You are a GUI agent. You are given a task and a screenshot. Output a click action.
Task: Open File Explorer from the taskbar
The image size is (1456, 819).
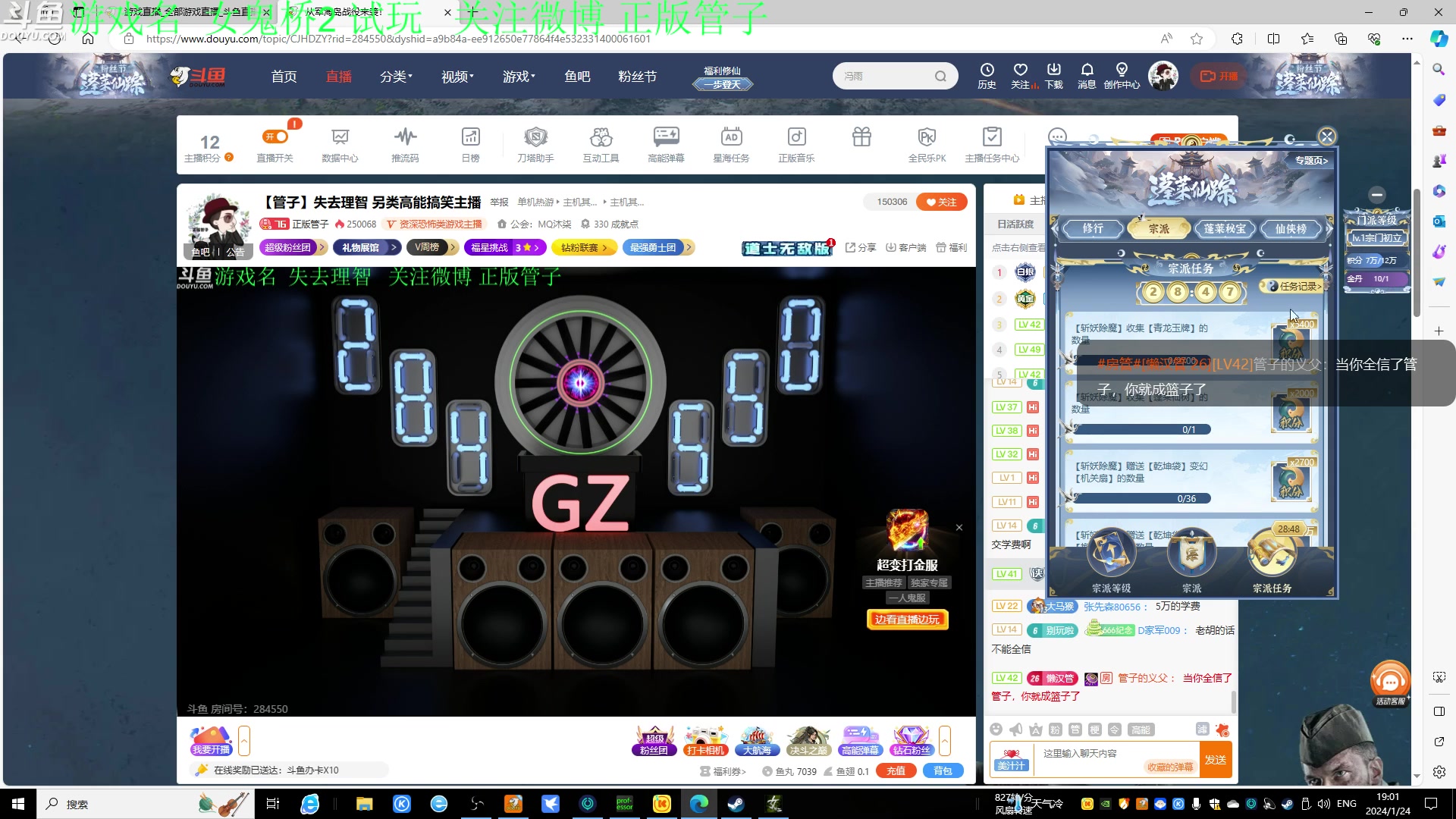point(365,804)
